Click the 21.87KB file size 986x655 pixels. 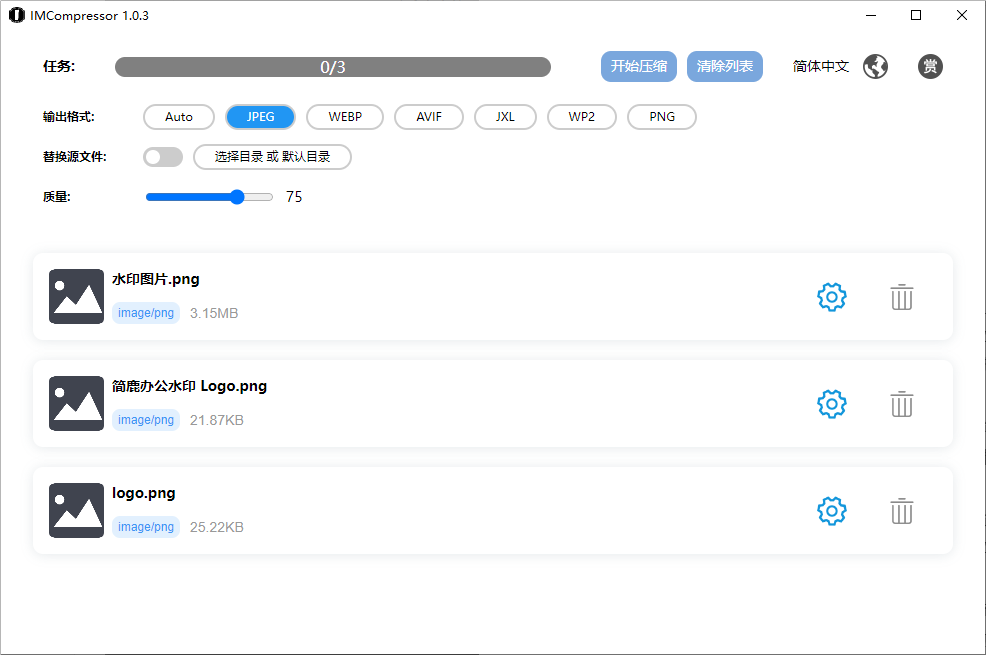216,420
